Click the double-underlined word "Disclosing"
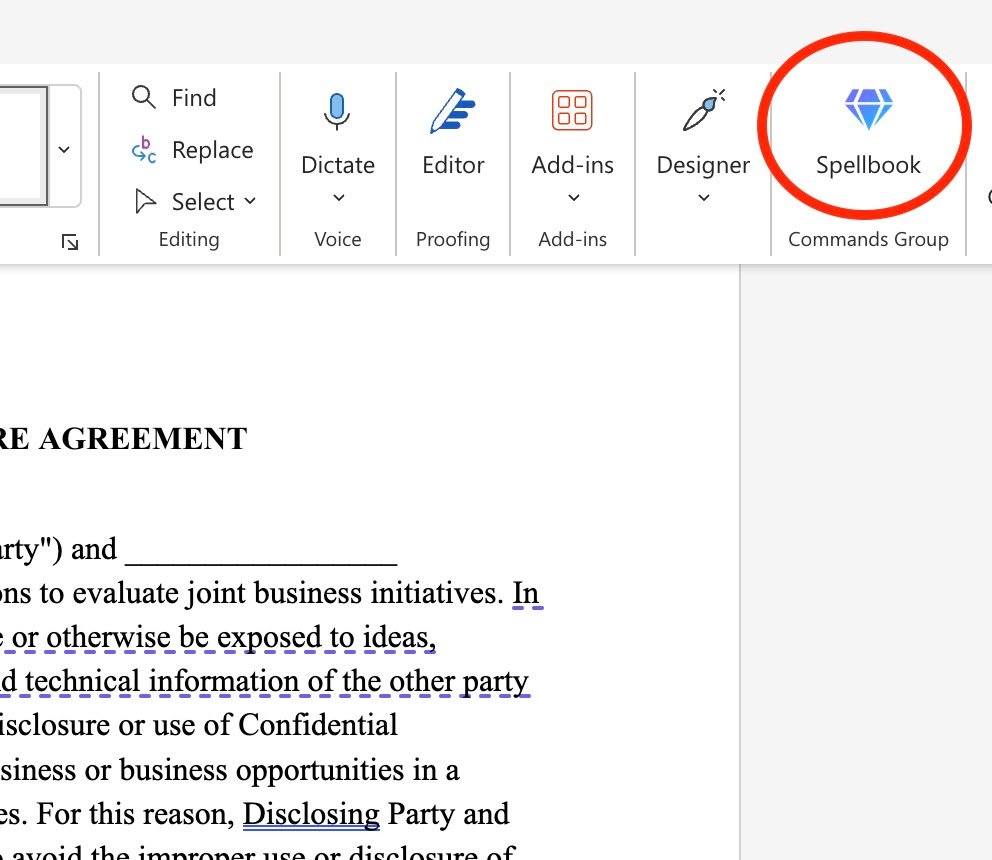The image size is (992, 860). [x=311, y=814]
